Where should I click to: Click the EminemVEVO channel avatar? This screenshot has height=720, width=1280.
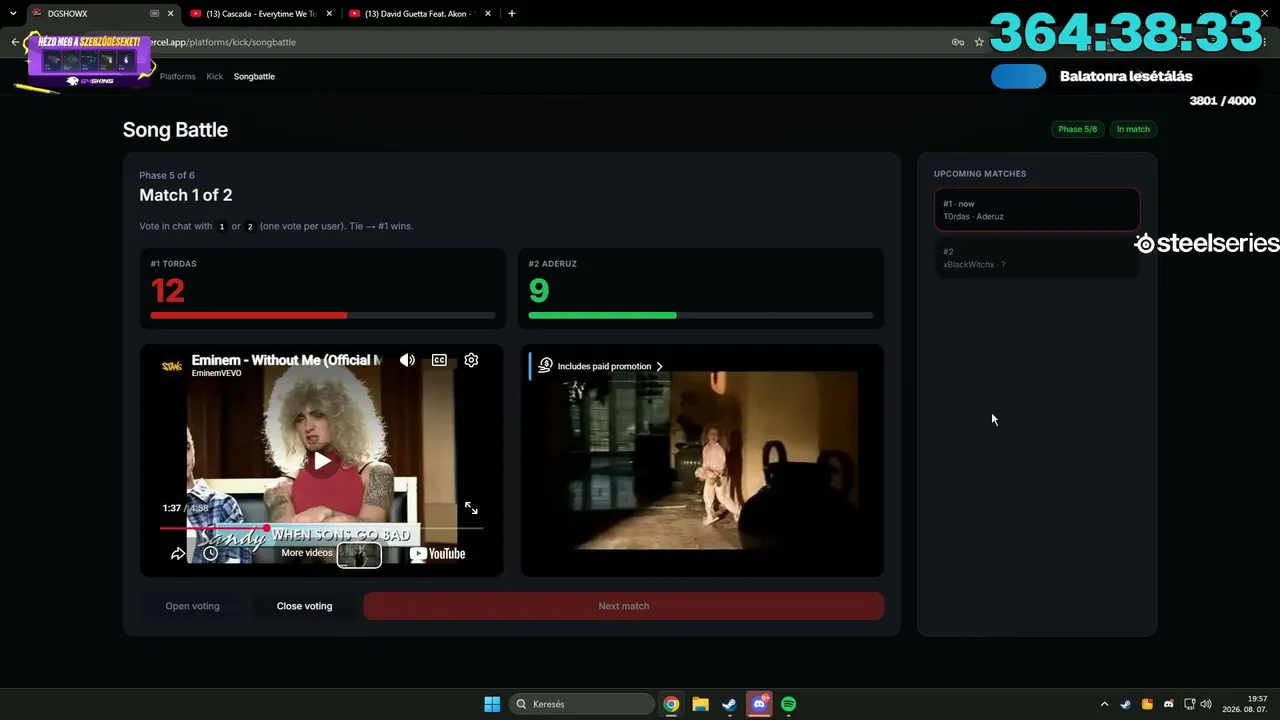click(x=172, y=366)
